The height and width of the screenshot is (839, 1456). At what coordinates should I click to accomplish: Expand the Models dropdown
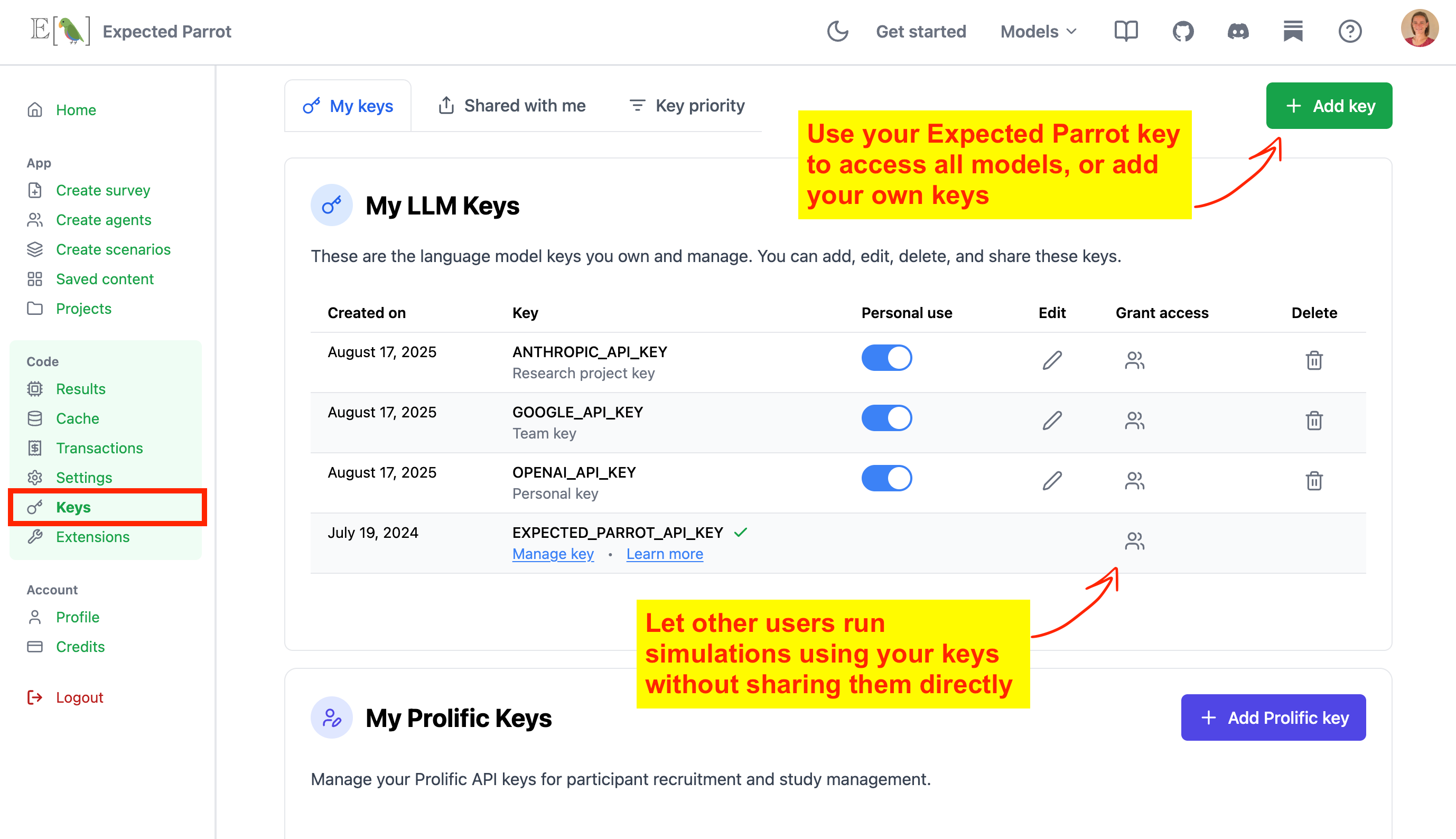coord(1038,31)
